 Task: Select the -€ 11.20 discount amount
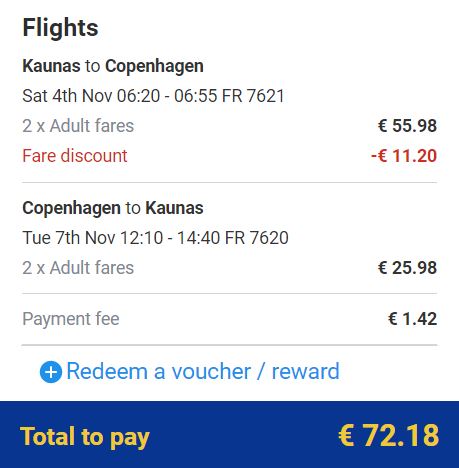point(404,156)
